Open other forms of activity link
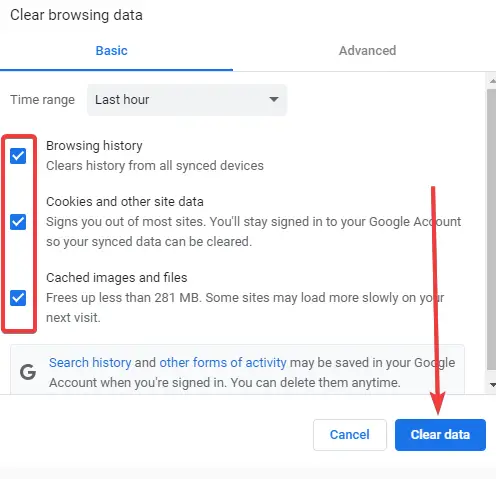Image resolution: width=496 pixels, height=479 pixels. (223, 363)
